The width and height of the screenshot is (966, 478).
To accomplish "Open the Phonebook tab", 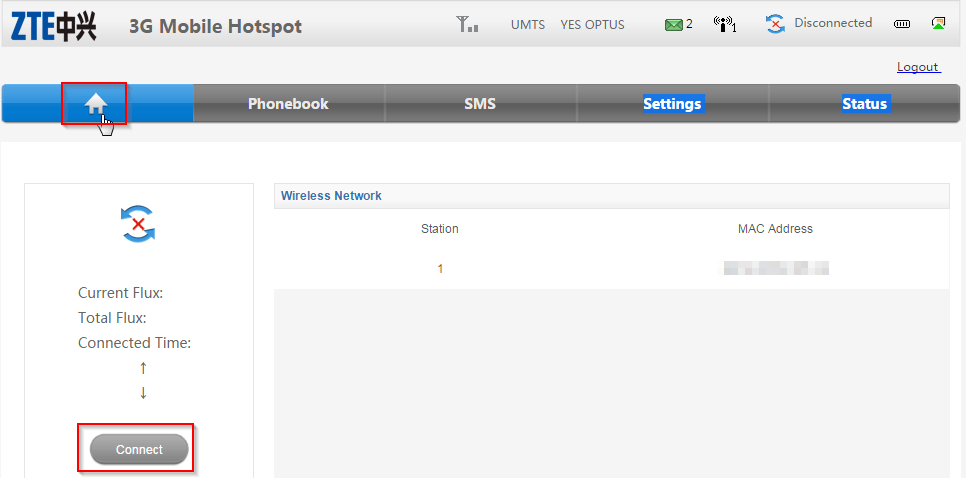I will click(x=288, y=104).
